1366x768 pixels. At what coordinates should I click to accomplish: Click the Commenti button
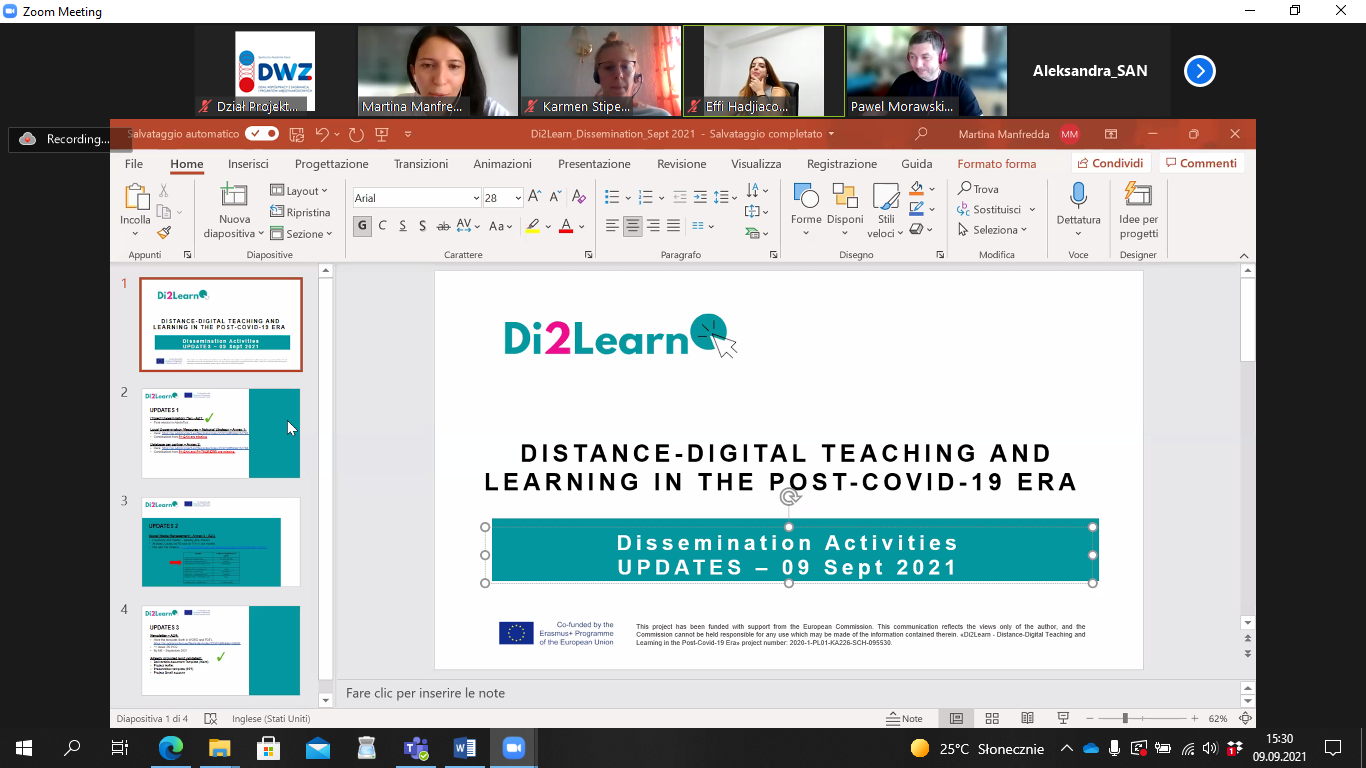(x=1200, y=163)
